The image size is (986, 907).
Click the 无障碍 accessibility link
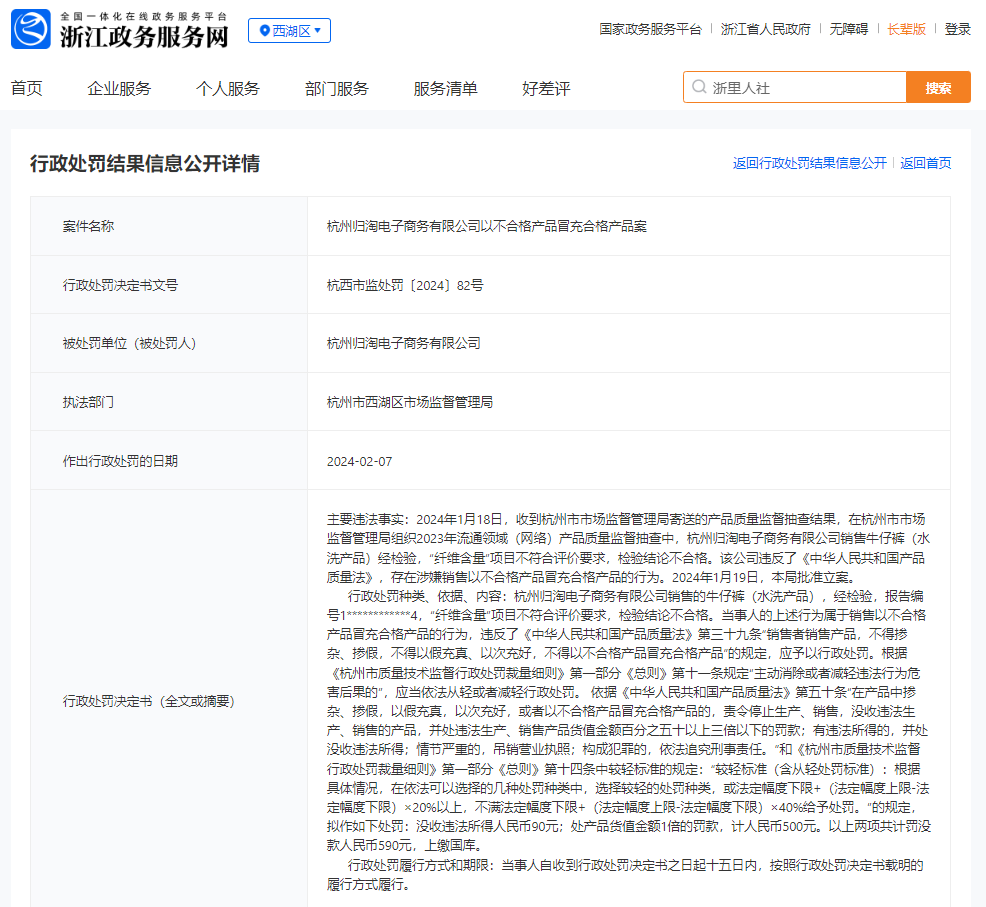click(848, 29)
